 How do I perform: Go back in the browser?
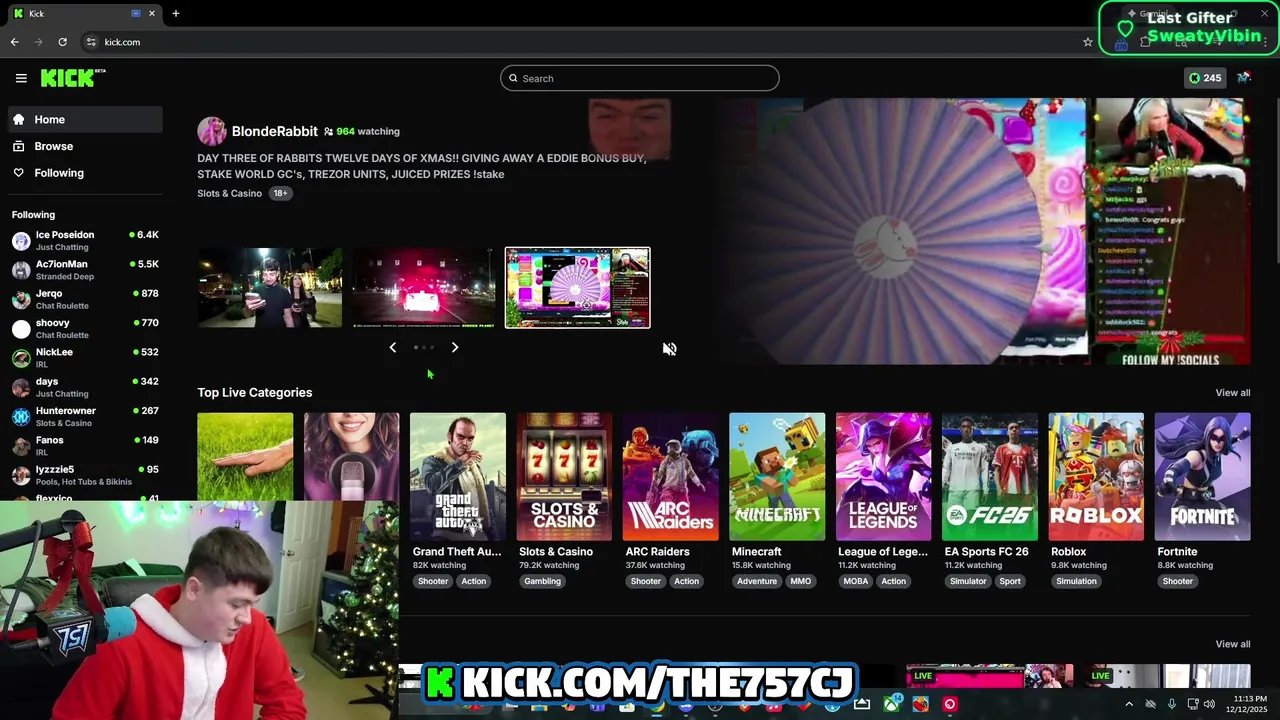(14, 42)
